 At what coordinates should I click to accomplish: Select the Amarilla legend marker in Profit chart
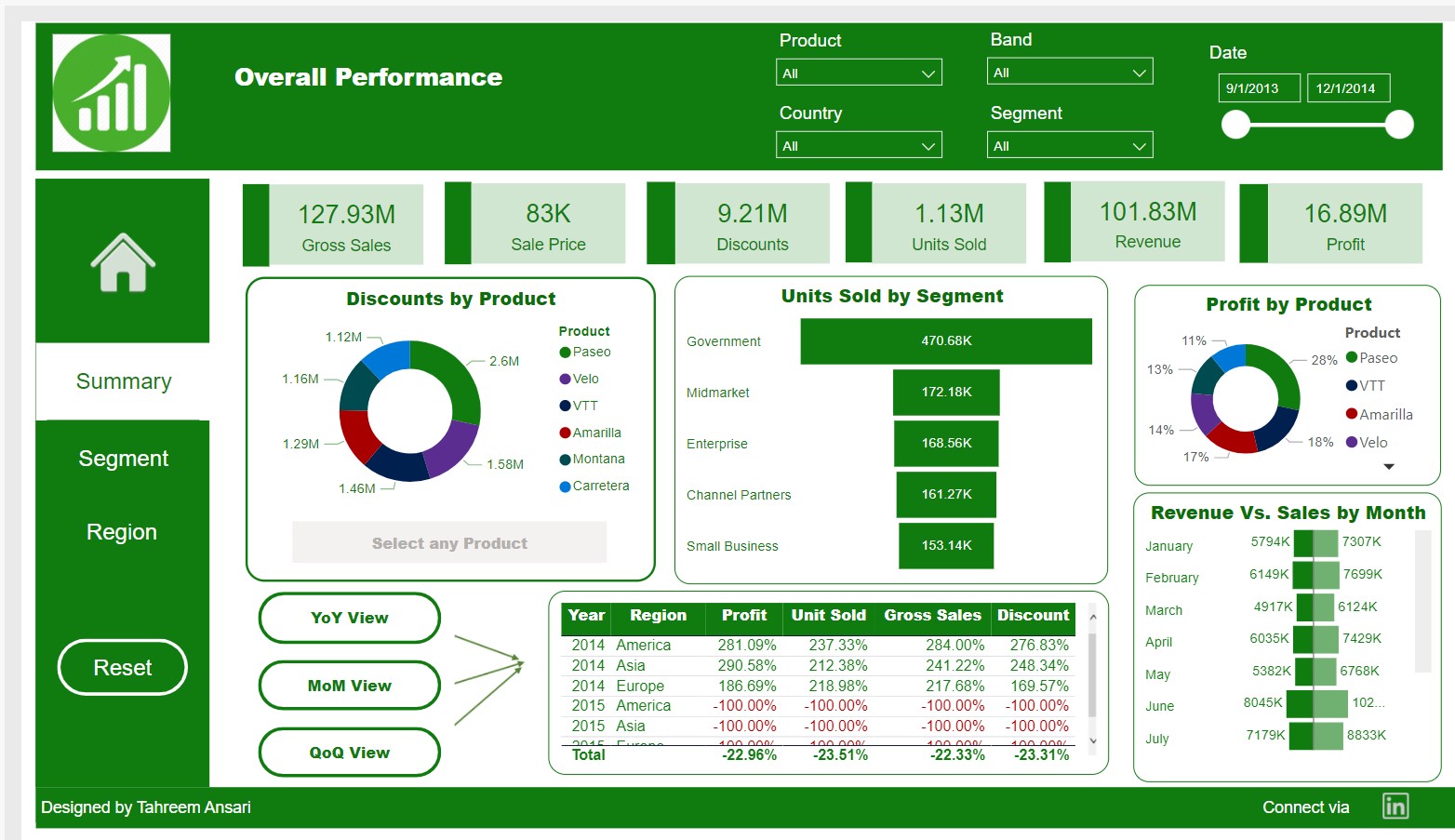1352,414
